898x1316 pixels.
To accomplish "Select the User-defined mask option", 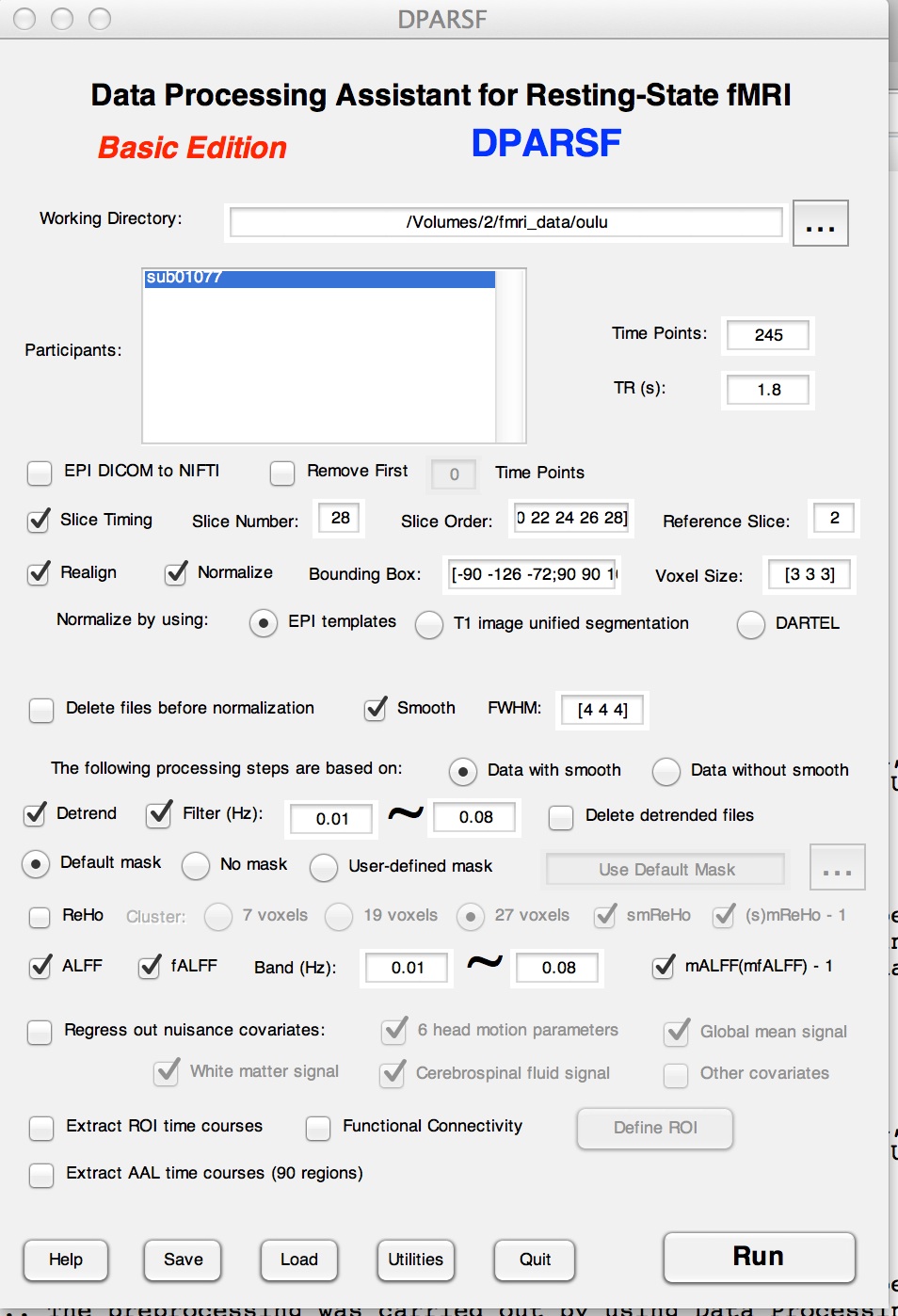I will 324,868.
